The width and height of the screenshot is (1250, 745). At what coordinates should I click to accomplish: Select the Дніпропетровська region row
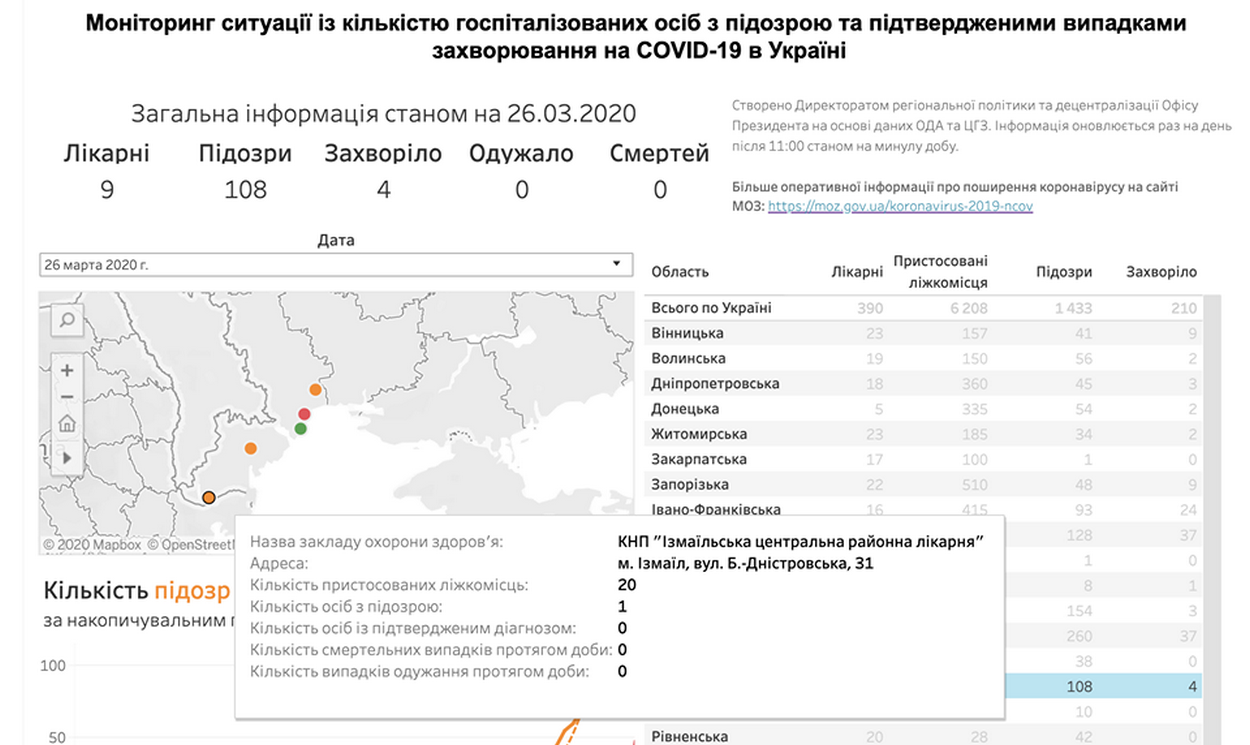[924, 384]
